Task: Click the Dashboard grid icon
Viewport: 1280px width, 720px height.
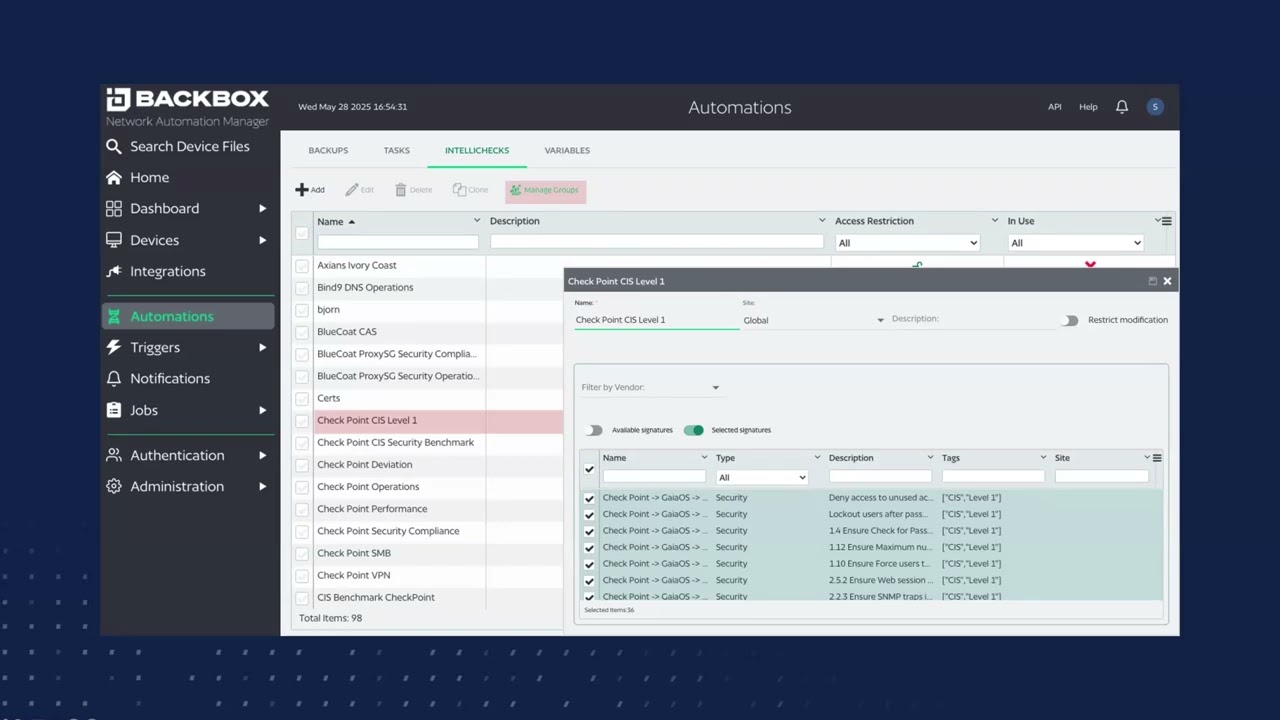Action: (114, 208)
